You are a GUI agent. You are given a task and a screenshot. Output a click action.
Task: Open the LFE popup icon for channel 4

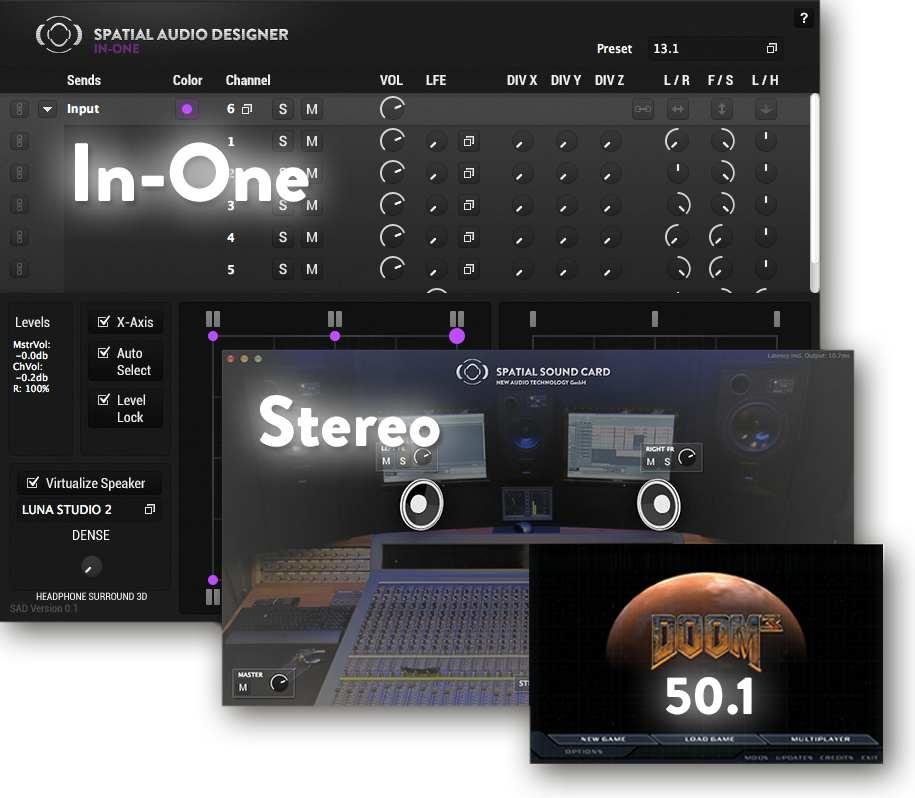pos(469,237)
